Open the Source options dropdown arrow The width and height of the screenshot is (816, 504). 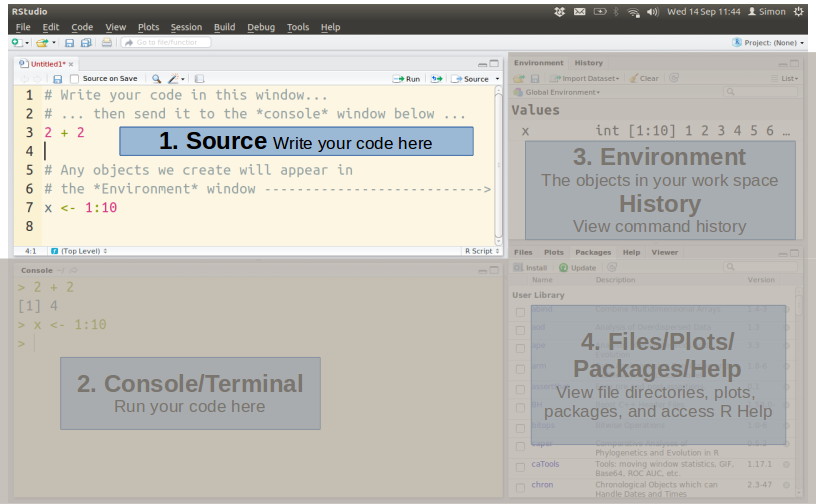[497, 79]
